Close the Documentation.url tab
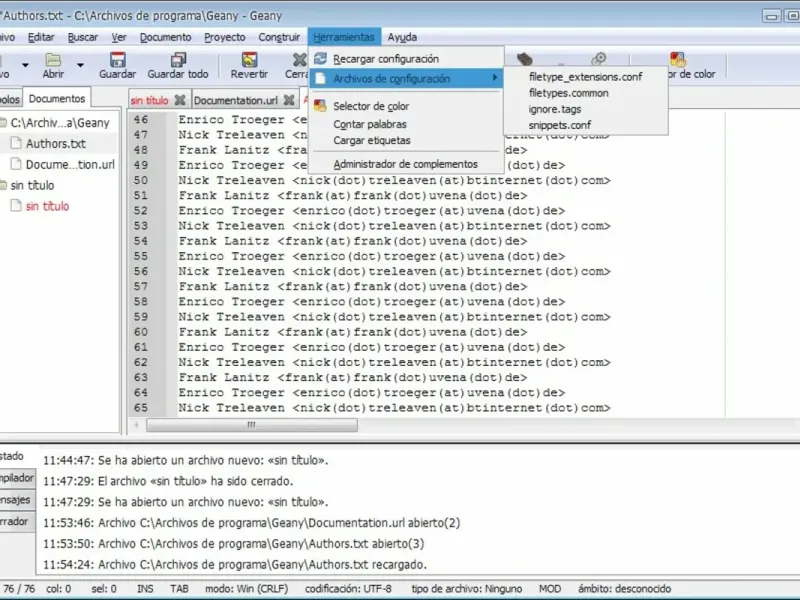This screenshot has width=800, height=600. click(289, 100)
